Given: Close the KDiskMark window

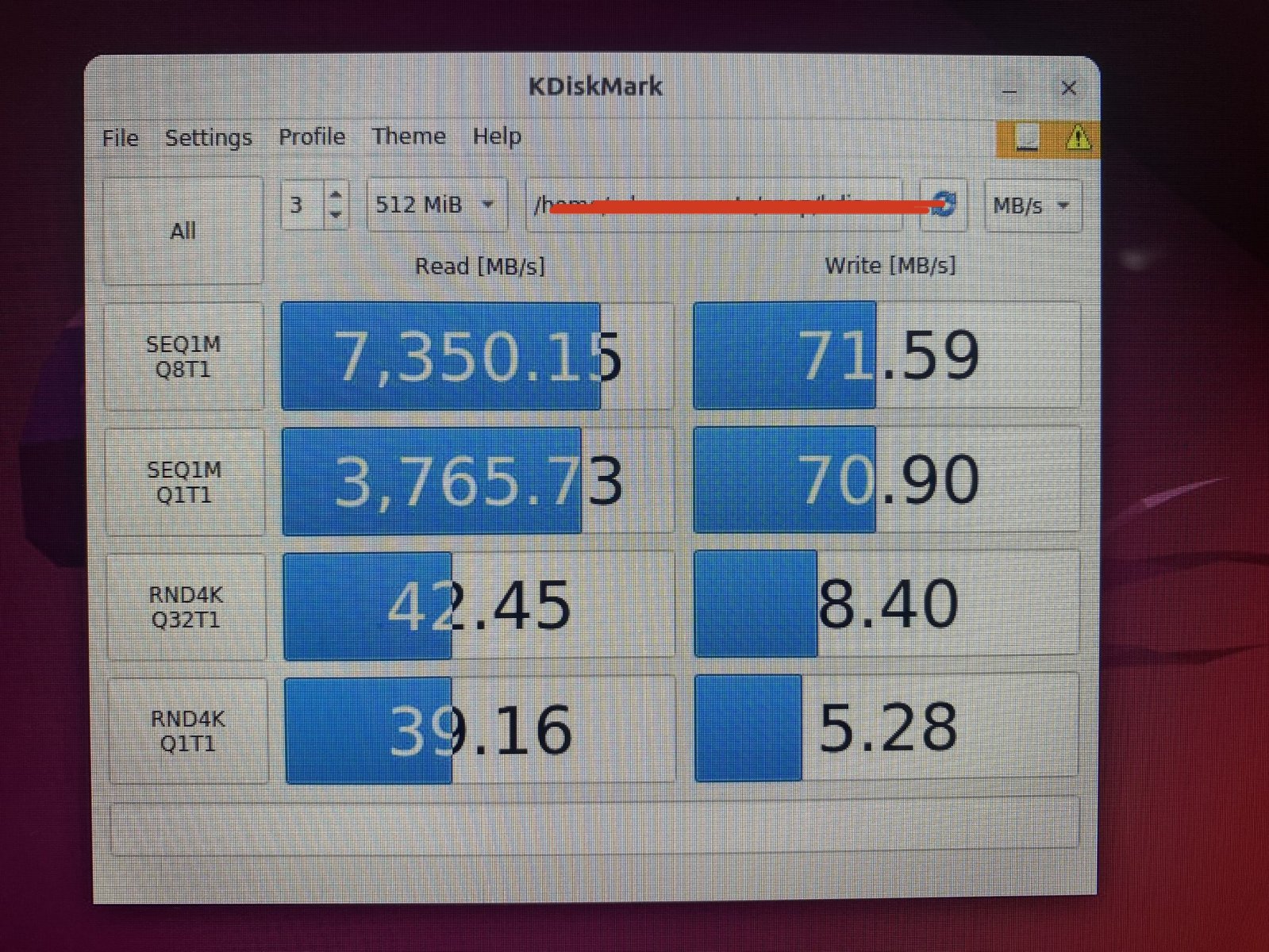Looking at the screenshot, I should click(x=1069, y=88).
